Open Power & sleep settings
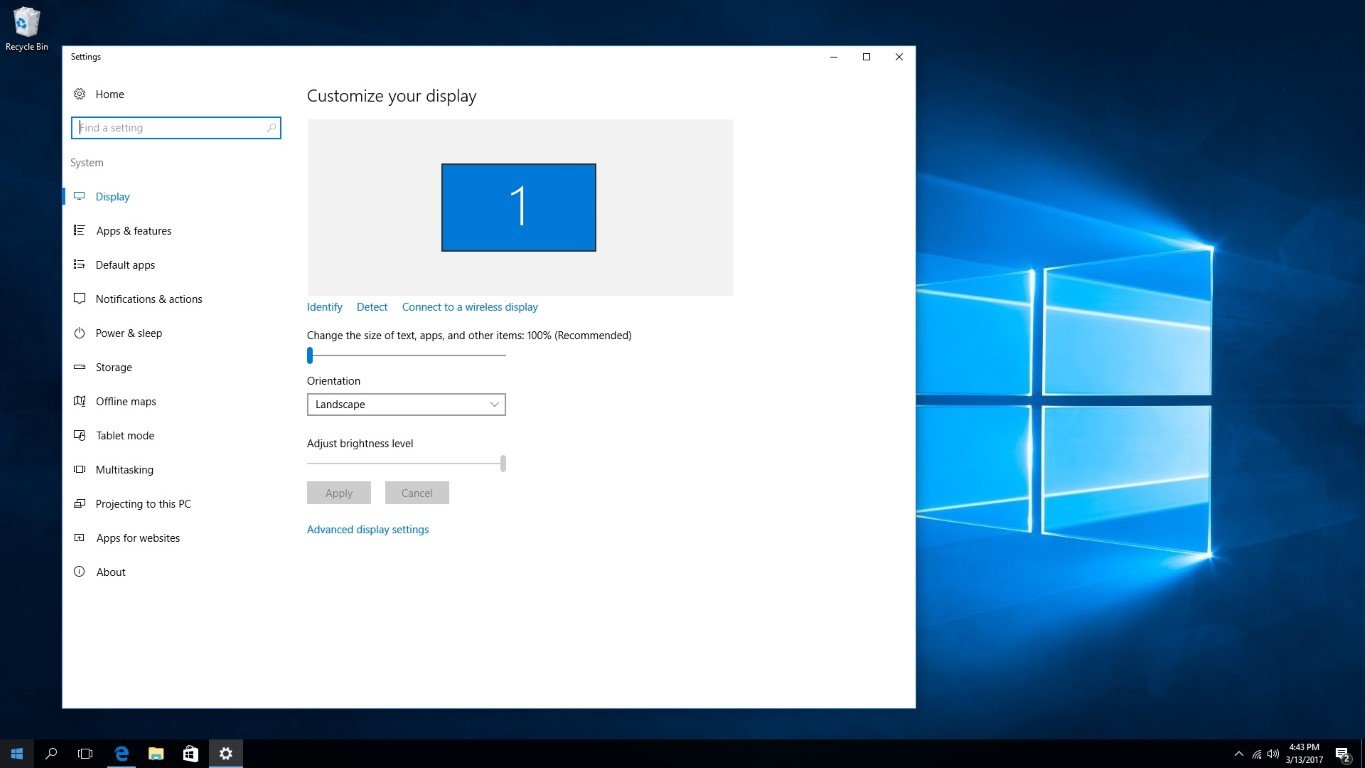Viewport: 1365px width, 768px height. pos(128,333)
